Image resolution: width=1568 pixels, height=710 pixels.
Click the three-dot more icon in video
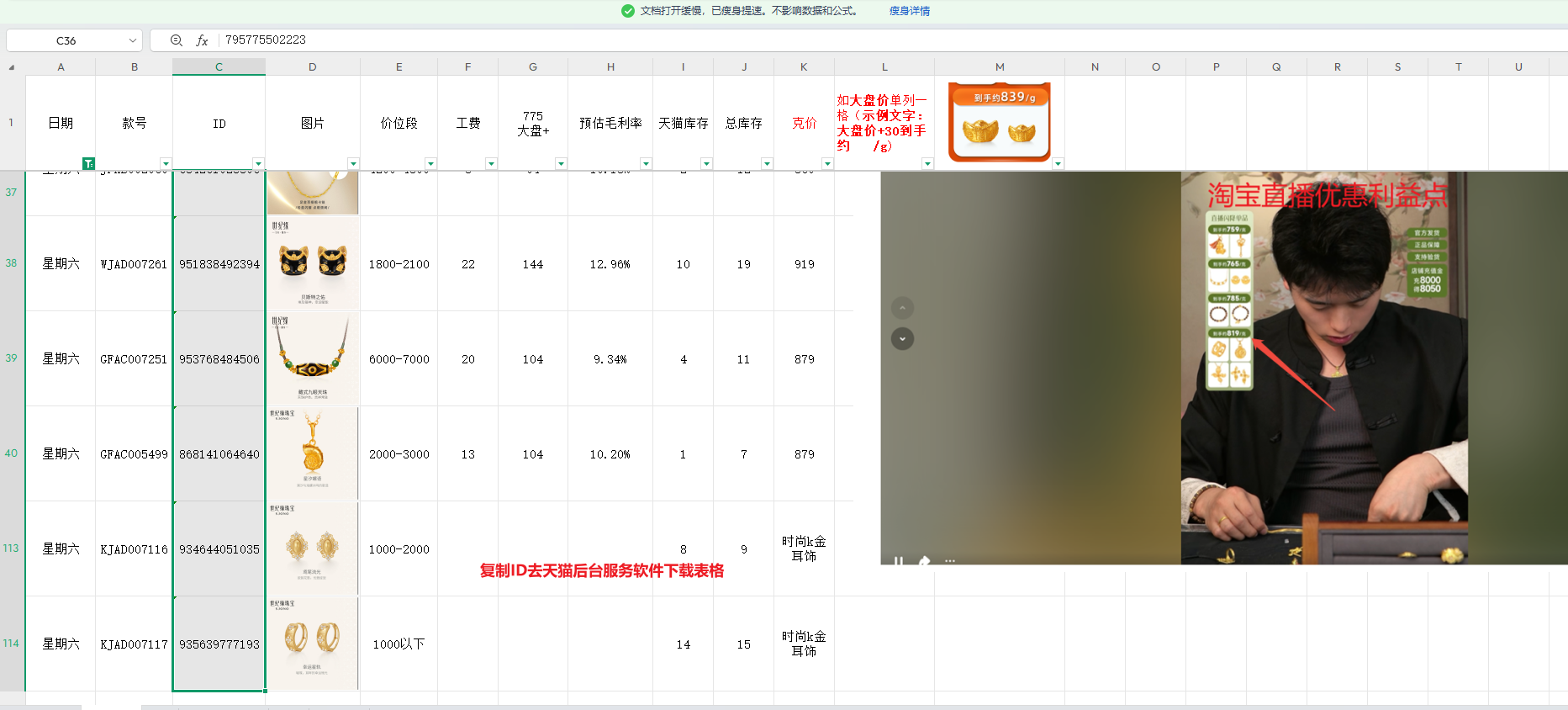click(949, 560)
